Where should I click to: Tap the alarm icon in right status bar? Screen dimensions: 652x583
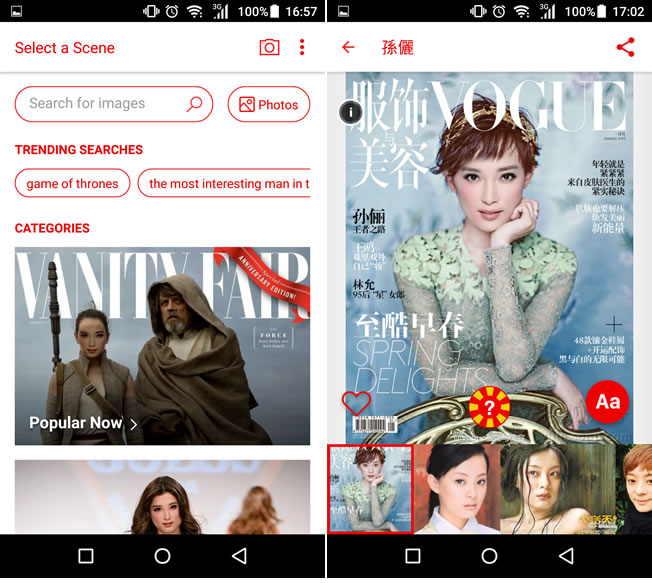pyautogui.click(x=499, y=11)
